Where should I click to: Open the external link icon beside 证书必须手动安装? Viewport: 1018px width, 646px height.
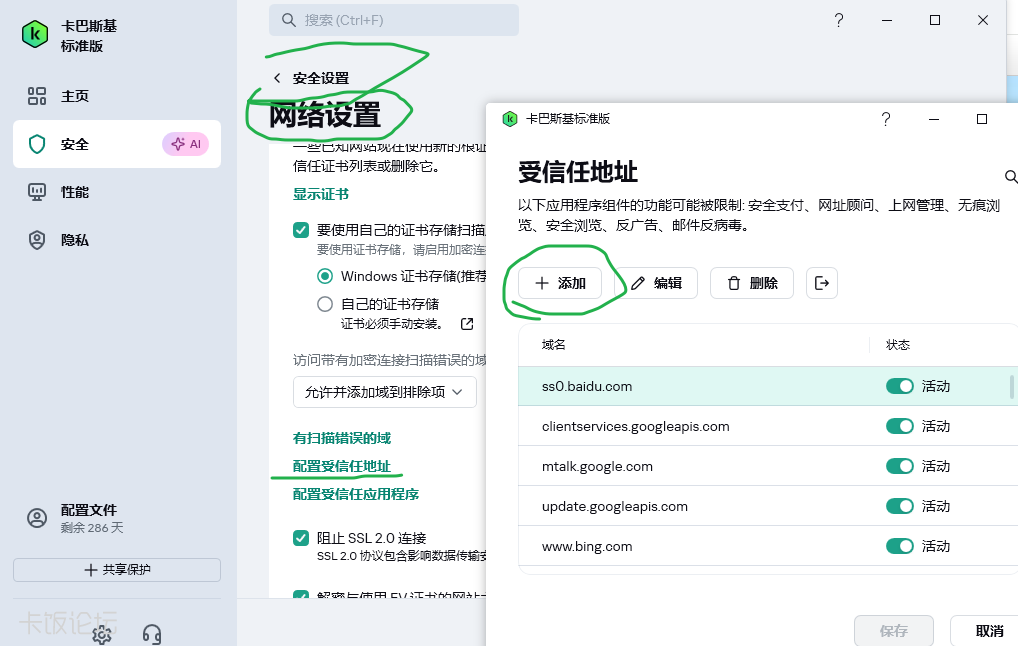[467, 324]
